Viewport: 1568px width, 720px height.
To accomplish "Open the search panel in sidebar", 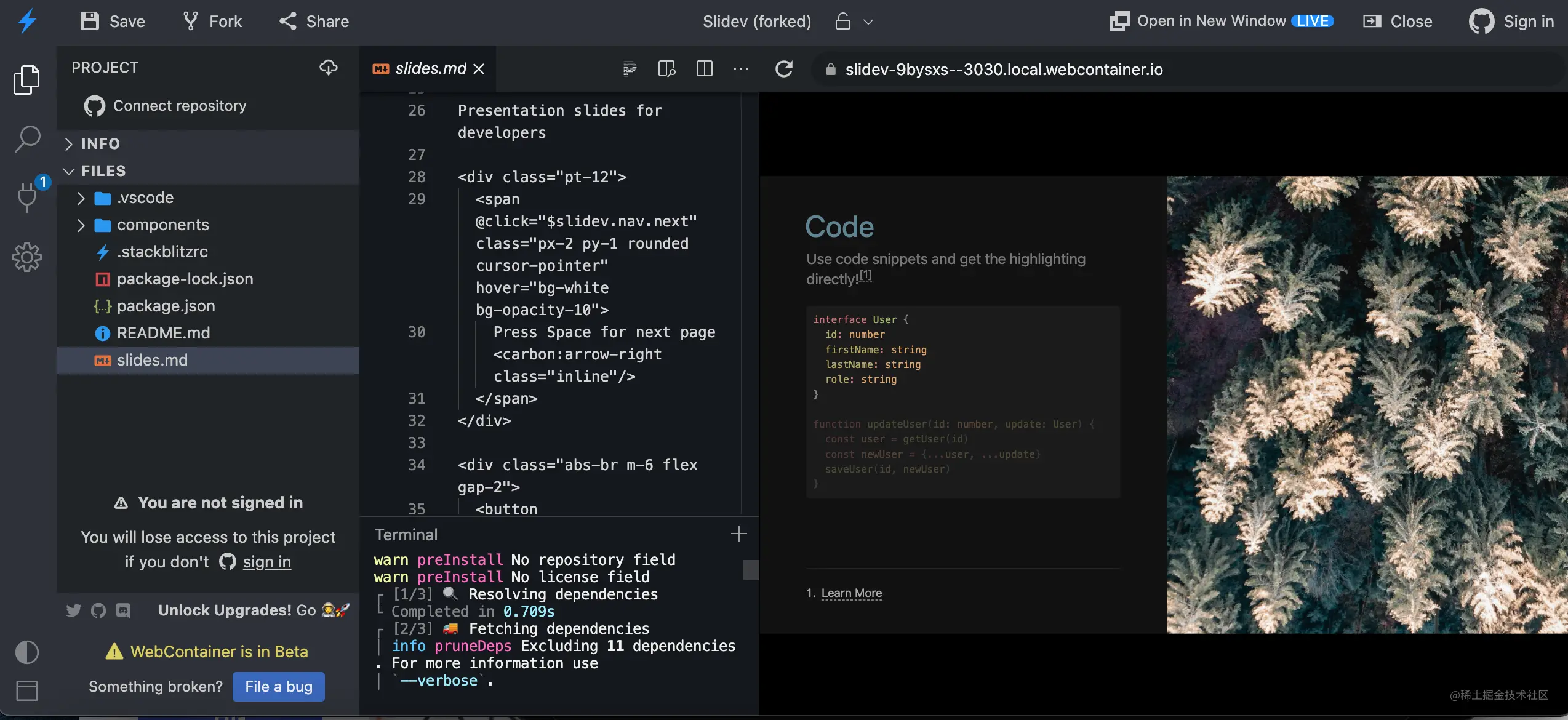I will coord(27,139).
